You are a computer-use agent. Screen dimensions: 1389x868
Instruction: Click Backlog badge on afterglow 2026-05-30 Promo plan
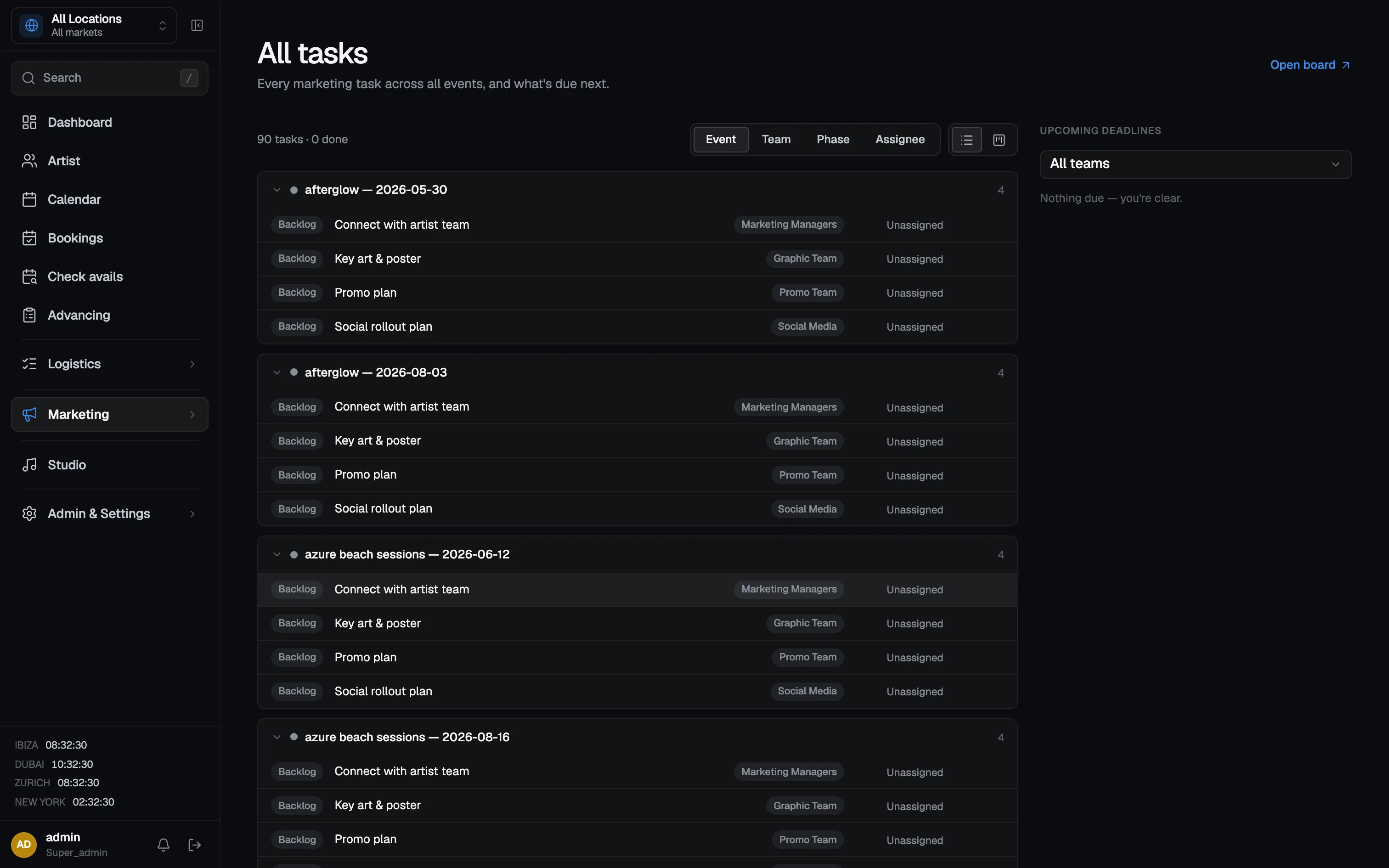297,293
